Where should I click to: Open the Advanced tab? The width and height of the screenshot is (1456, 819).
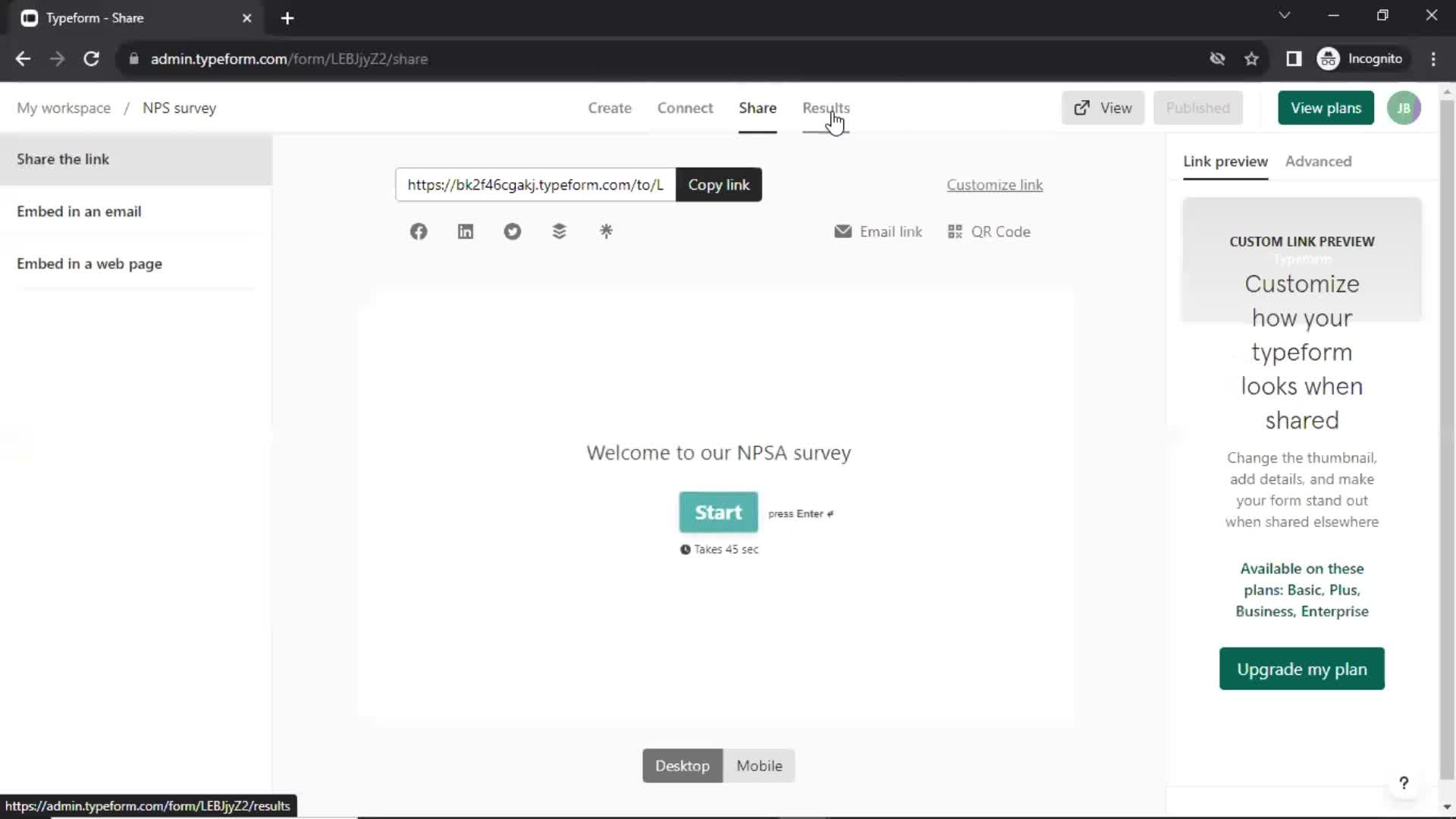1318,161
